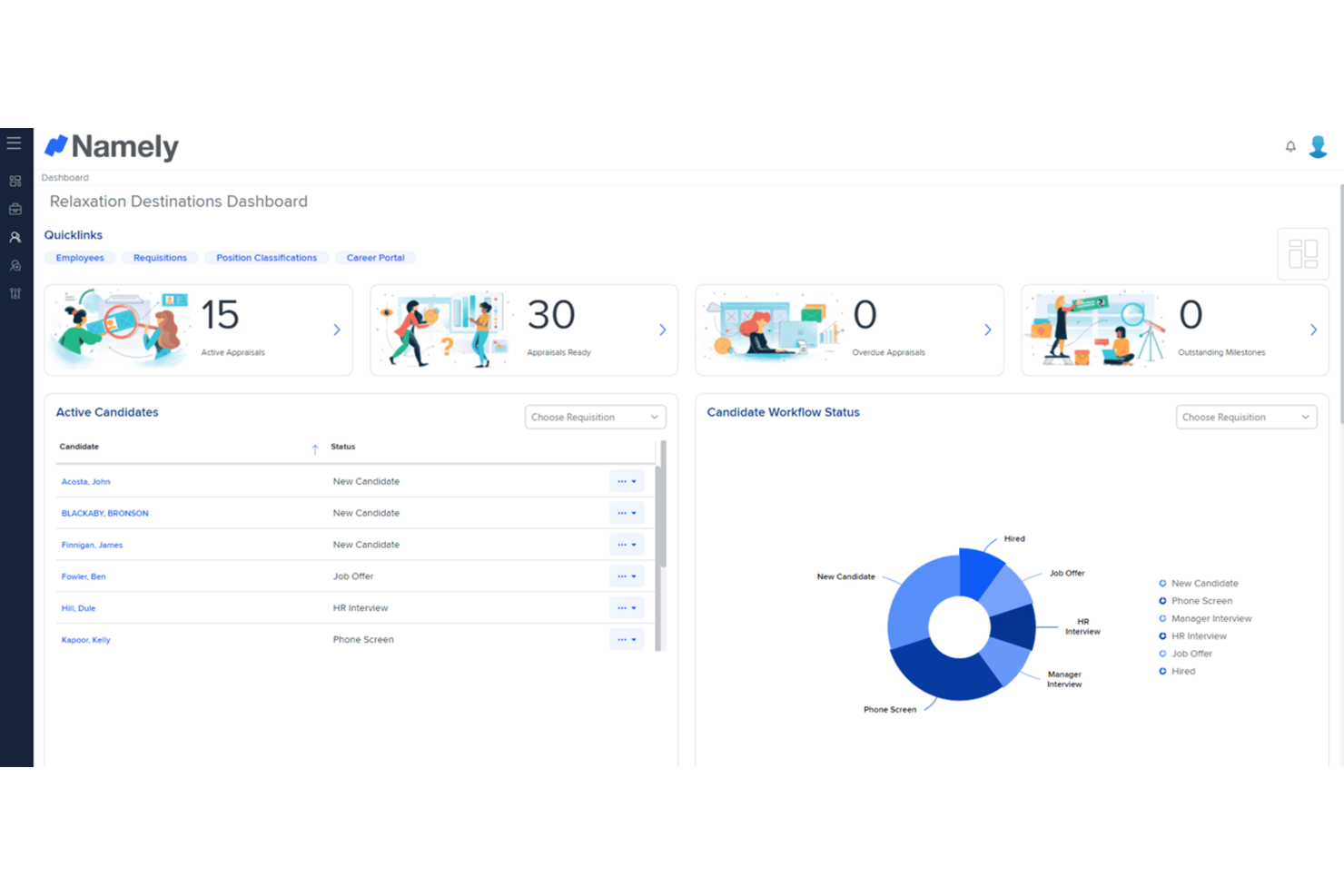Open the dashboard layout editor icon
Image resolution: width=1344 pixels, height=896 pixels.
pos(1303,253)
